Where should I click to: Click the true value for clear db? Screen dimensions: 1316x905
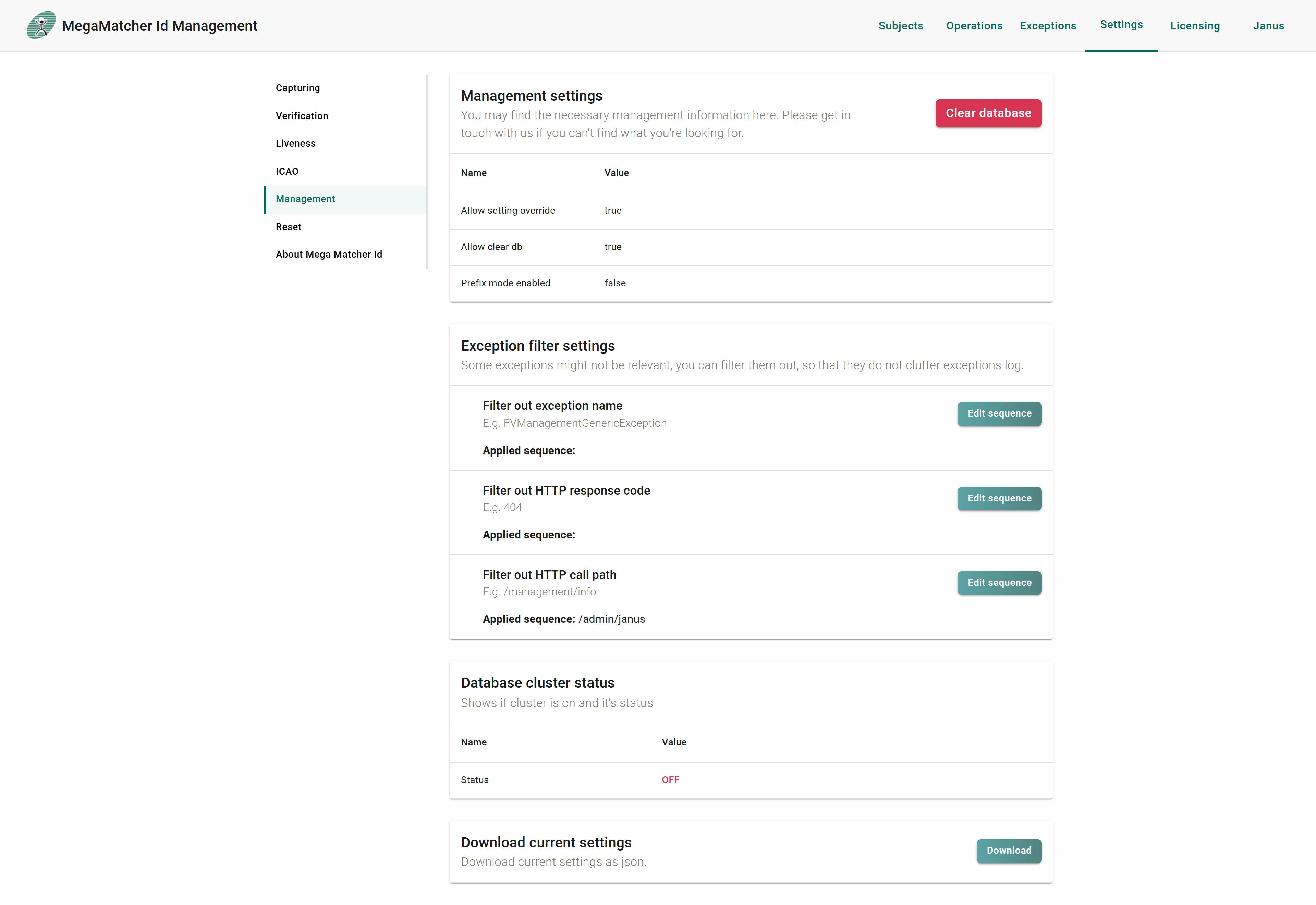613,247
